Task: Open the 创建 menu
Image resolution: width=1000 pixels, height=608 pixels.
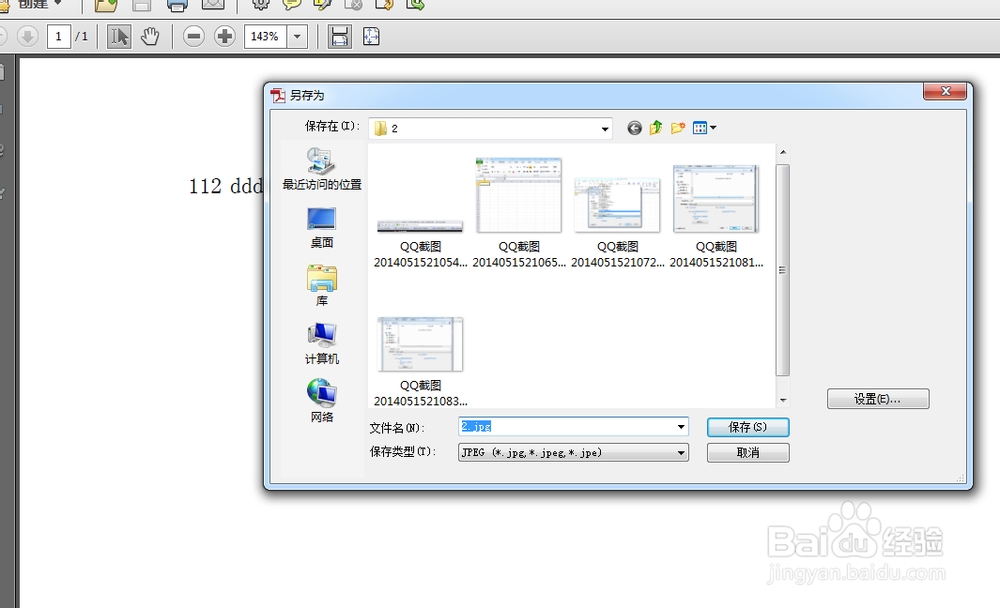Action: (x=36, y=5)
